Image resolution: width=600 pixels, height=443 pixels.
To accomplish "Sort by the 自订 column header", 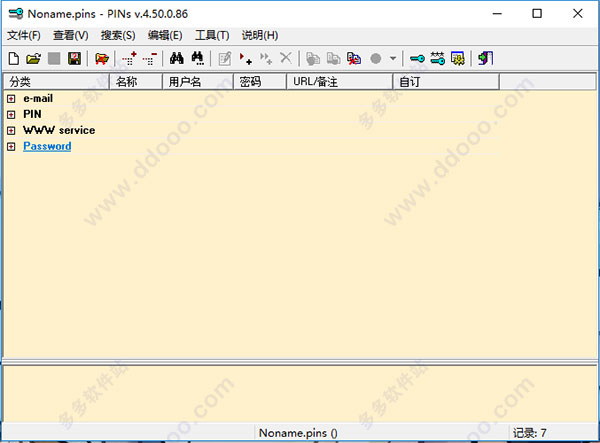I will pos(446,82).
